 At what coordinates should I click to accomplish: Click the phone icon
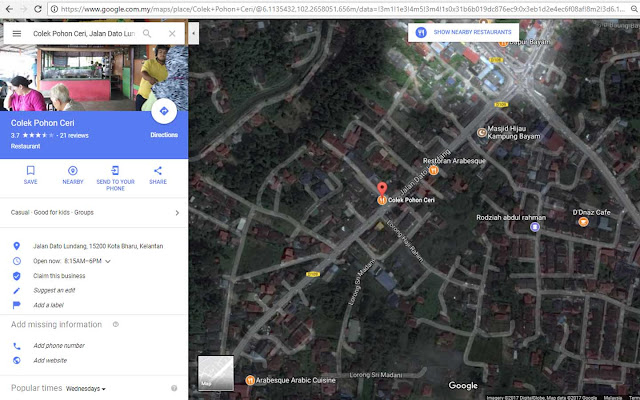point(17,346)
